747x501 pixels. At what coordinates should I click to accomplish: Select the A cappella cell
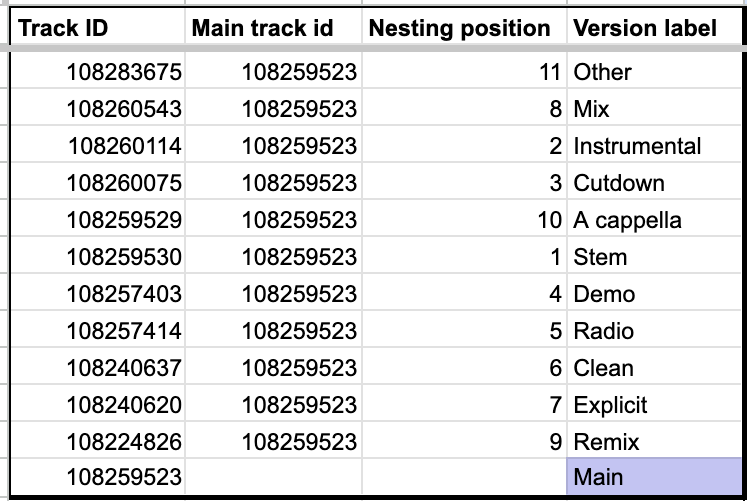click(x=655, y=220)
